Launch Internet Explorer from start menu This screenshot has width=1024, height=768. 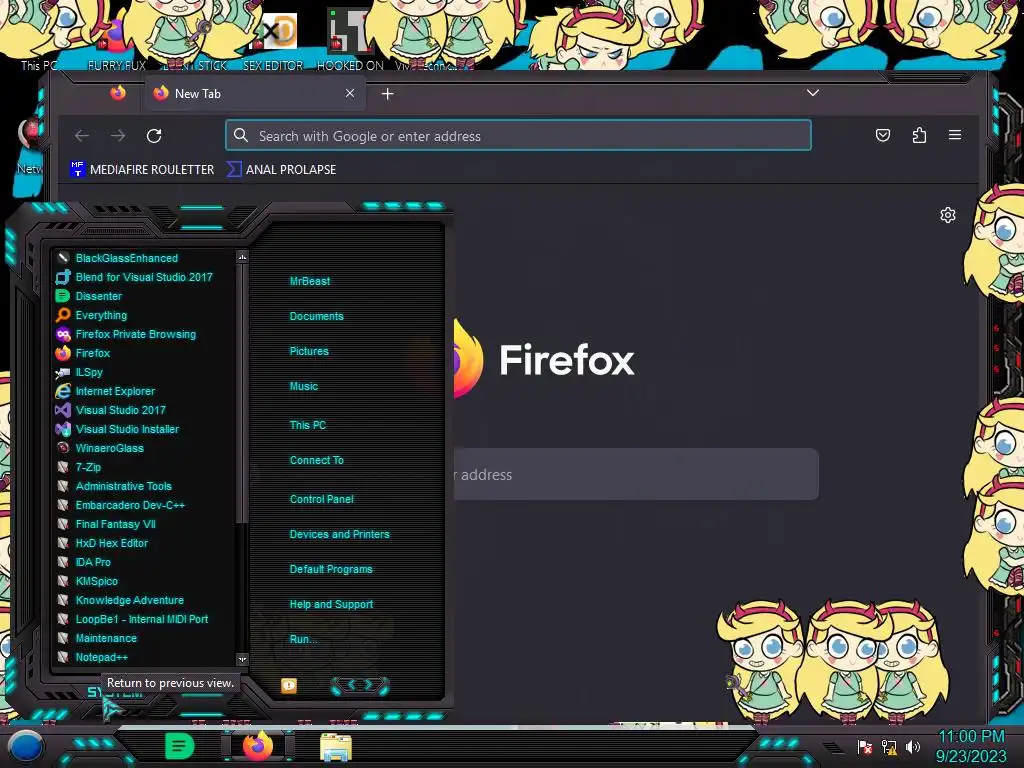click(x=106, y=391)
